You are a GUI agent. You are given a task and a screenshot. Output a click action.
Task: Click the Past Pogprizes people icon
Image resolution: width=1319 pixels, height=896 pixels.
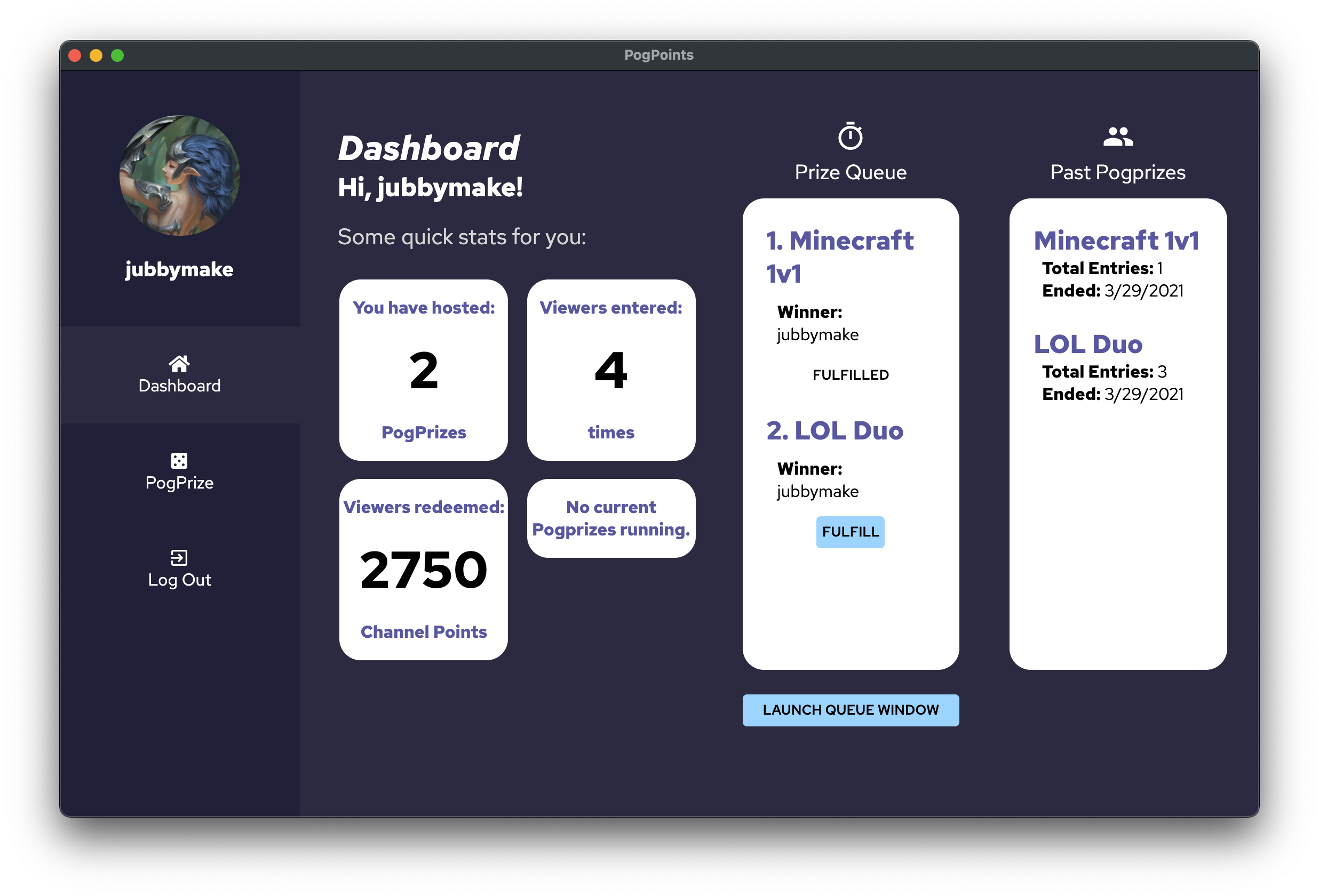point(1117,137)
